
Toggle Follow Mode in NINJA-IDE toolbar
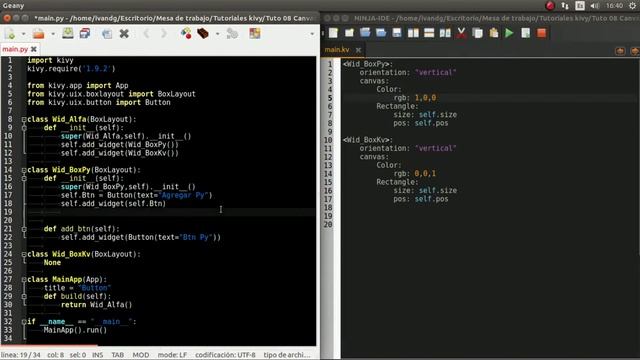(x=445, y=33)
